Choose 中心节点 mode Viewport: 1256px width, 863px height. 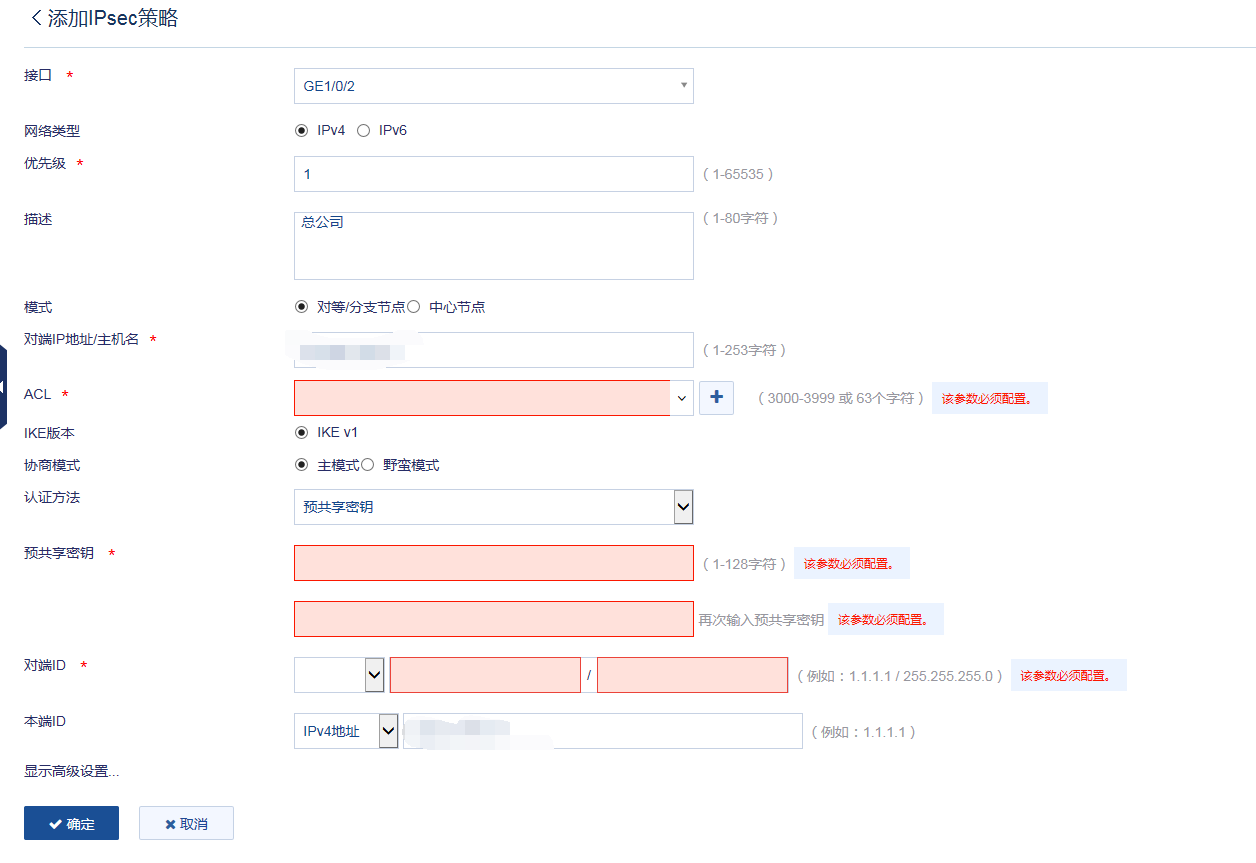tap(413, 307)
